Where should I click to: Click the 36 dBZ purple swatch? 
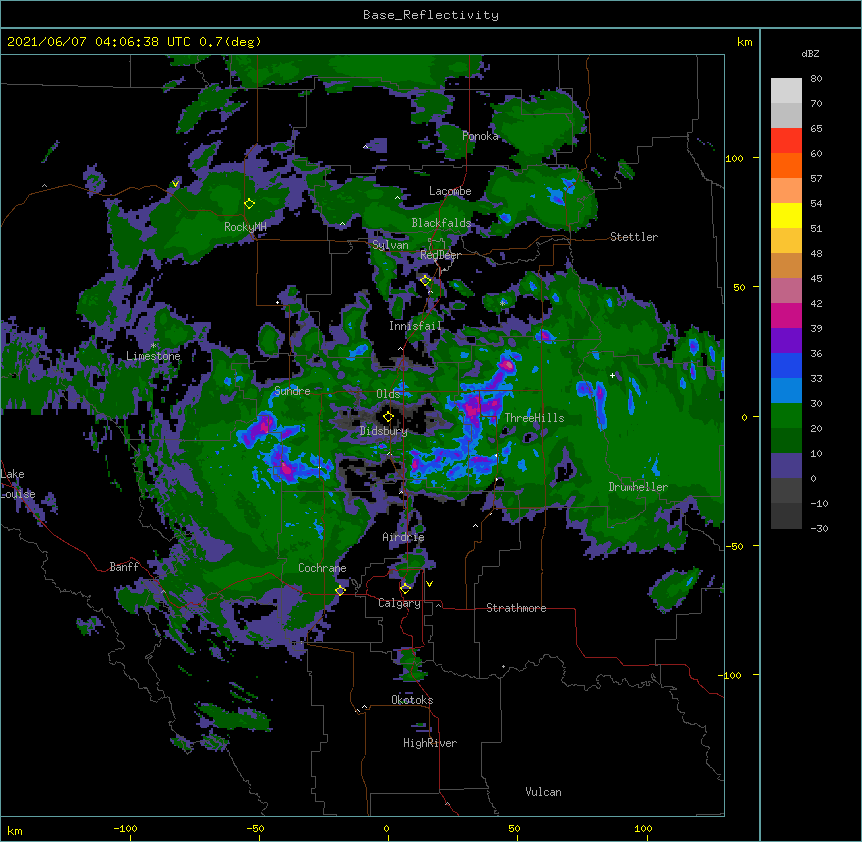pyautogui.click(x=786, y=341)
